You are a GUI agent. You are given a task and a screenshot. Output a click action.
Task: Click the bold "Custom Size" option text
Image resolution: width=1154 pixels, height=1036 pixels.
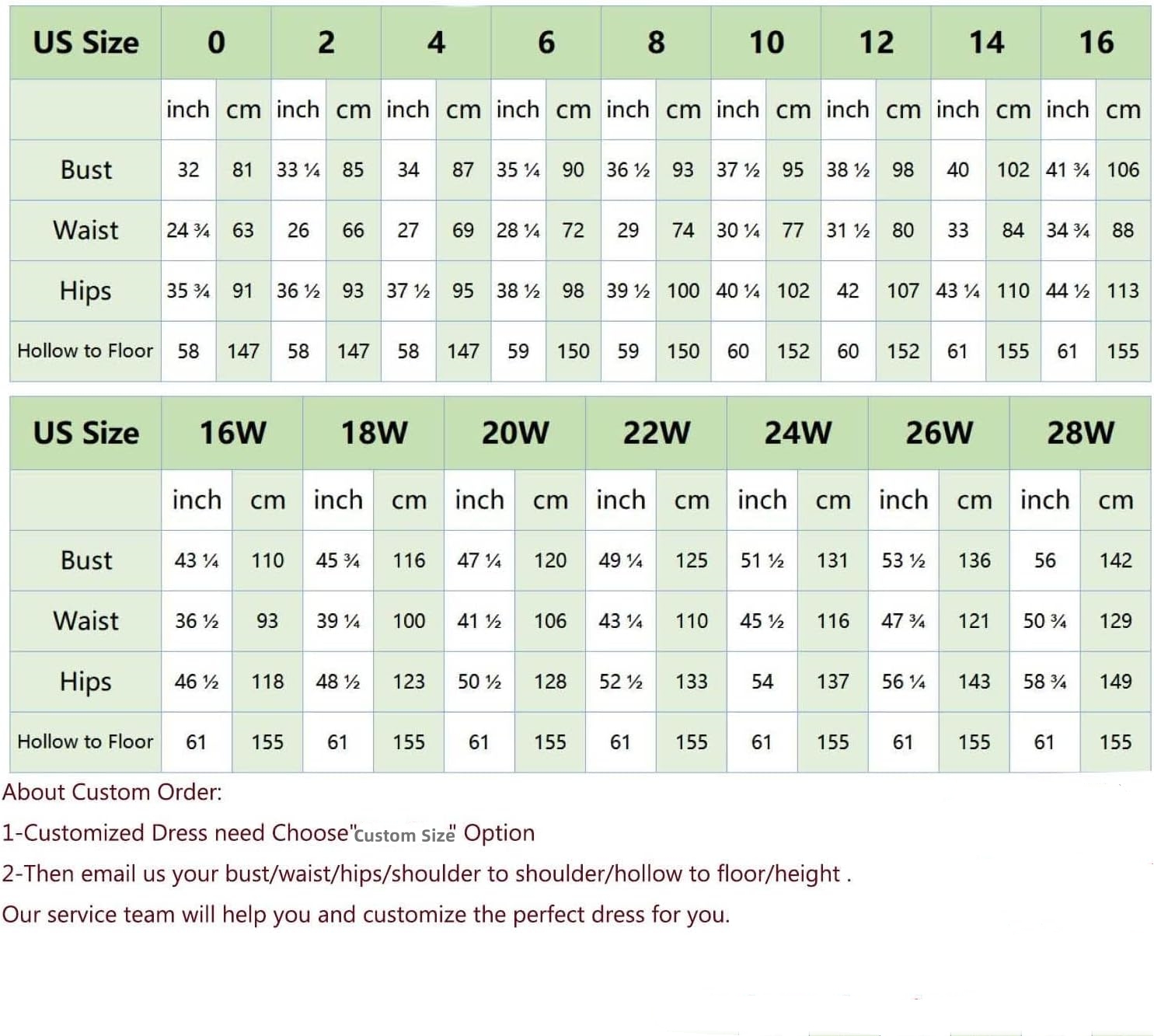coord(404,835)
